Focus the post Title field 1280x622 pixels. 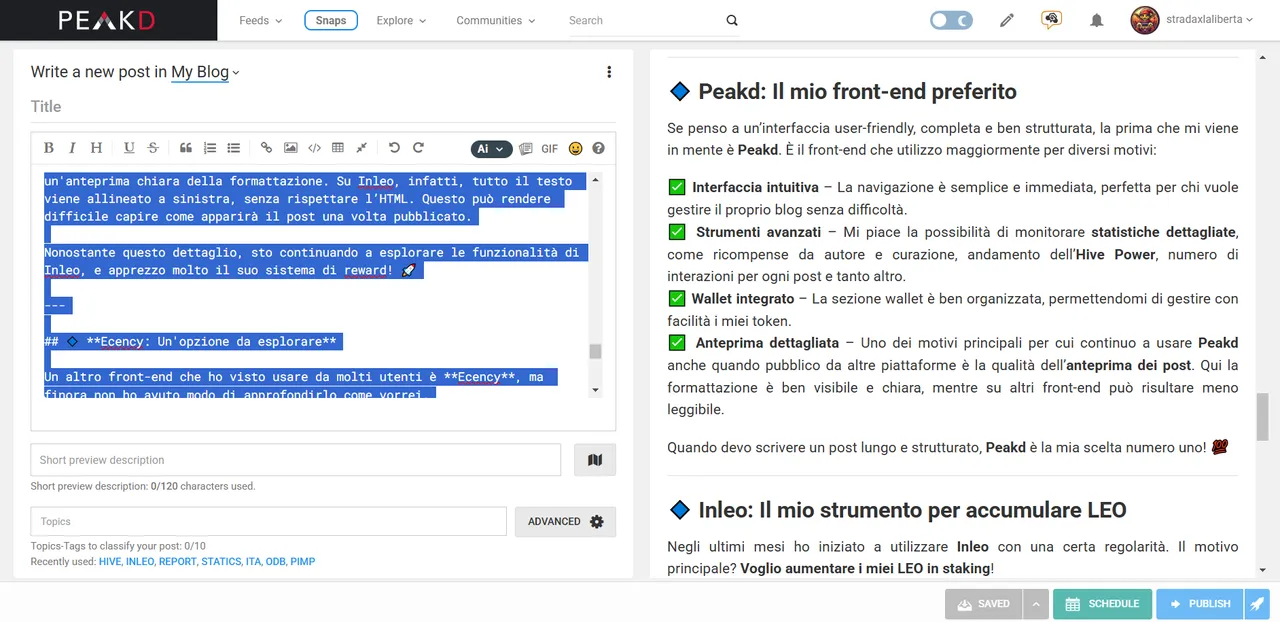(323, 107)
